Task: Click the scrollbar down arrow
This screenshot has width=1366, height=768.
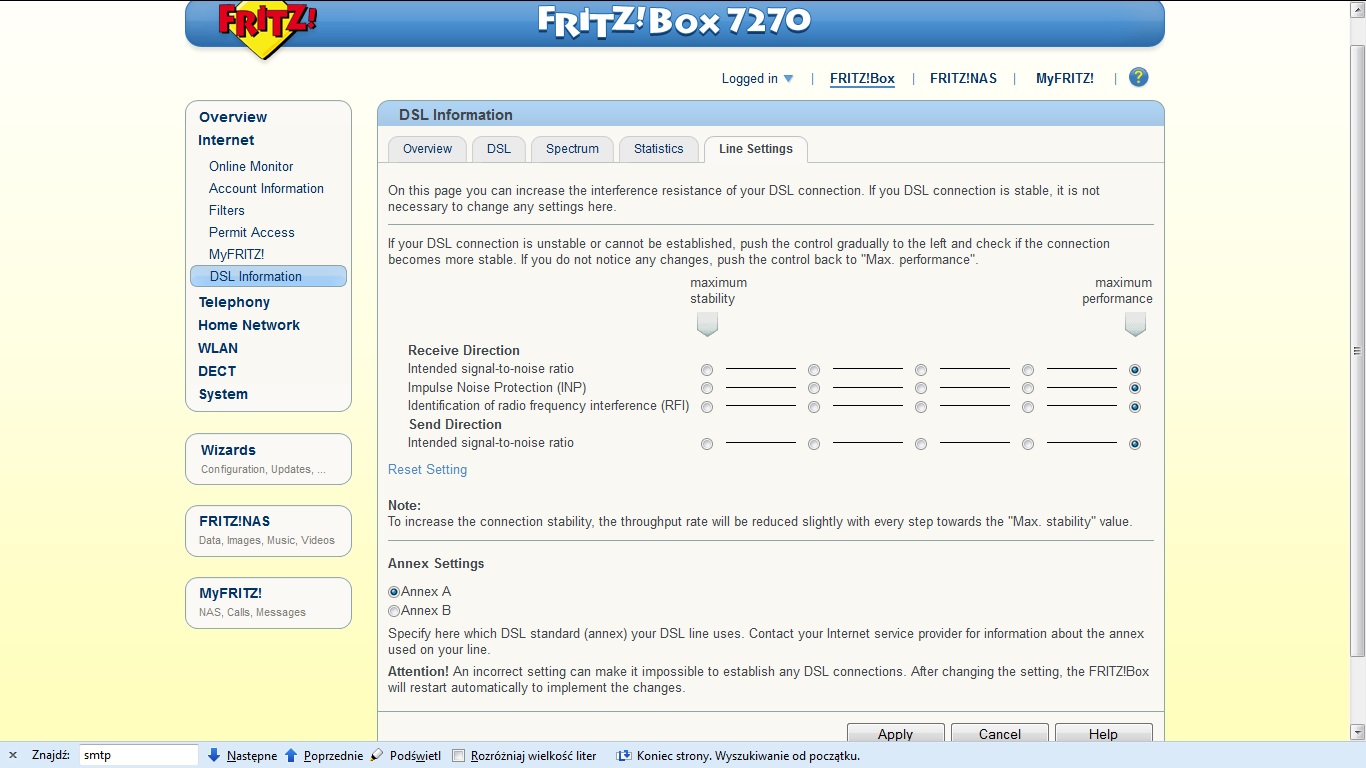Action: pos(1357,732)
